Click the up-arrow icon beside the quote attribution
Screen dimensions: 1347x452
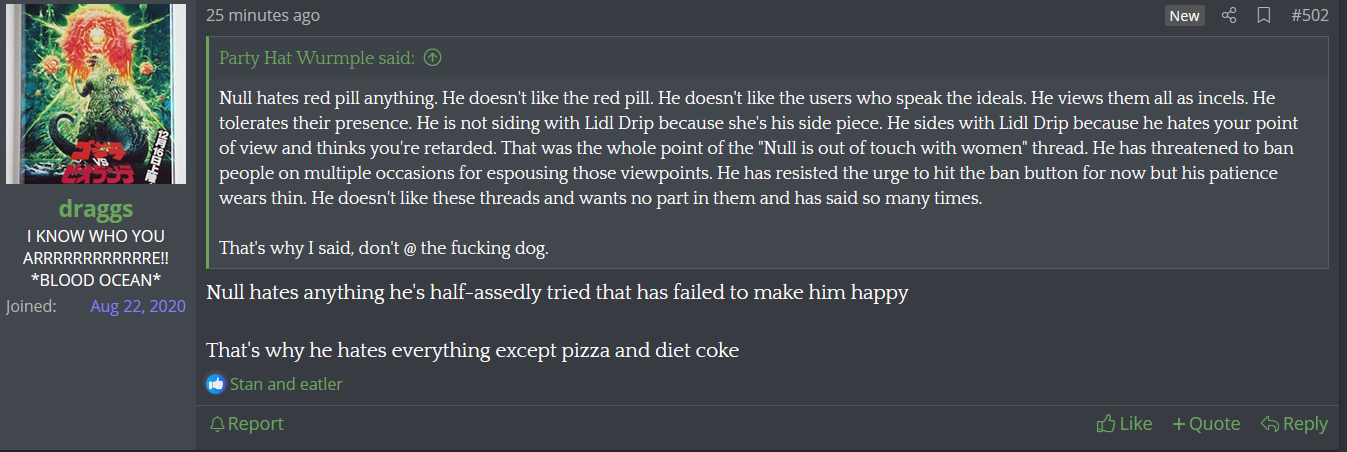[x=432, y=58]
